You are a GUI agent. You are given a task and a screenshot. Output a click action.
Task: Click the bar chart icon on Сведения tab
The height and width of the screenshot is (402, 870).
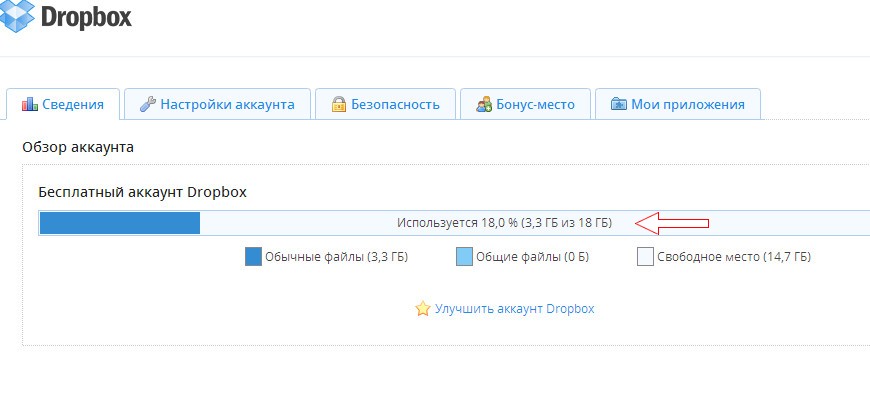coord(30,104)
